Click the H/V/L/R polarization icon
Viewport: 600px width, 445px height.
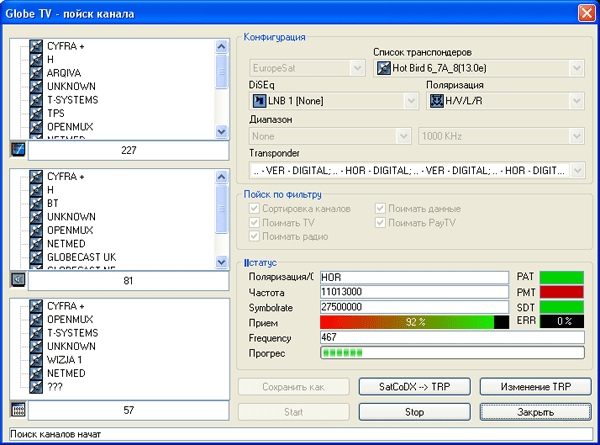(x=437, y=101)
